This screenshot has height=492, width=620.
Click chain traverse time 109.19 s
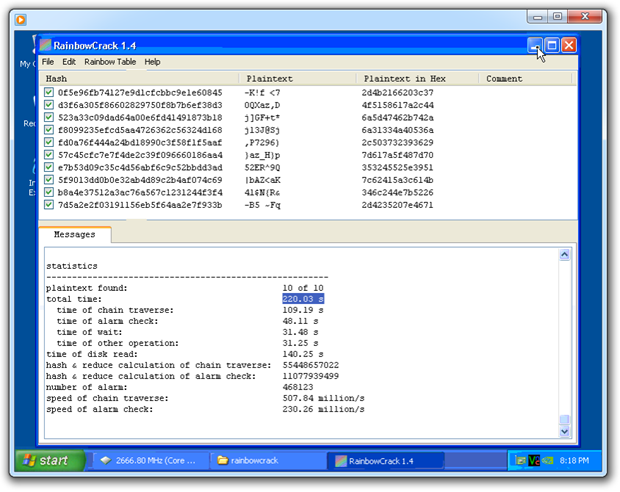[x=303, y=310]
